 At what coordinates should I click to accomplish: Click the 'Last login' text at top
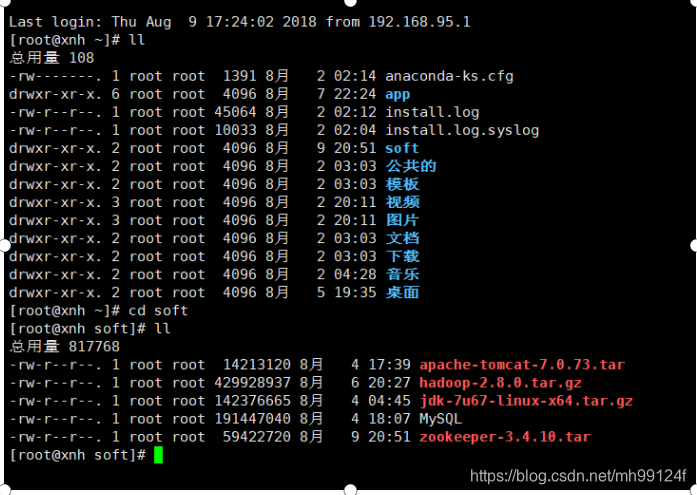click(x=52, y=22)
